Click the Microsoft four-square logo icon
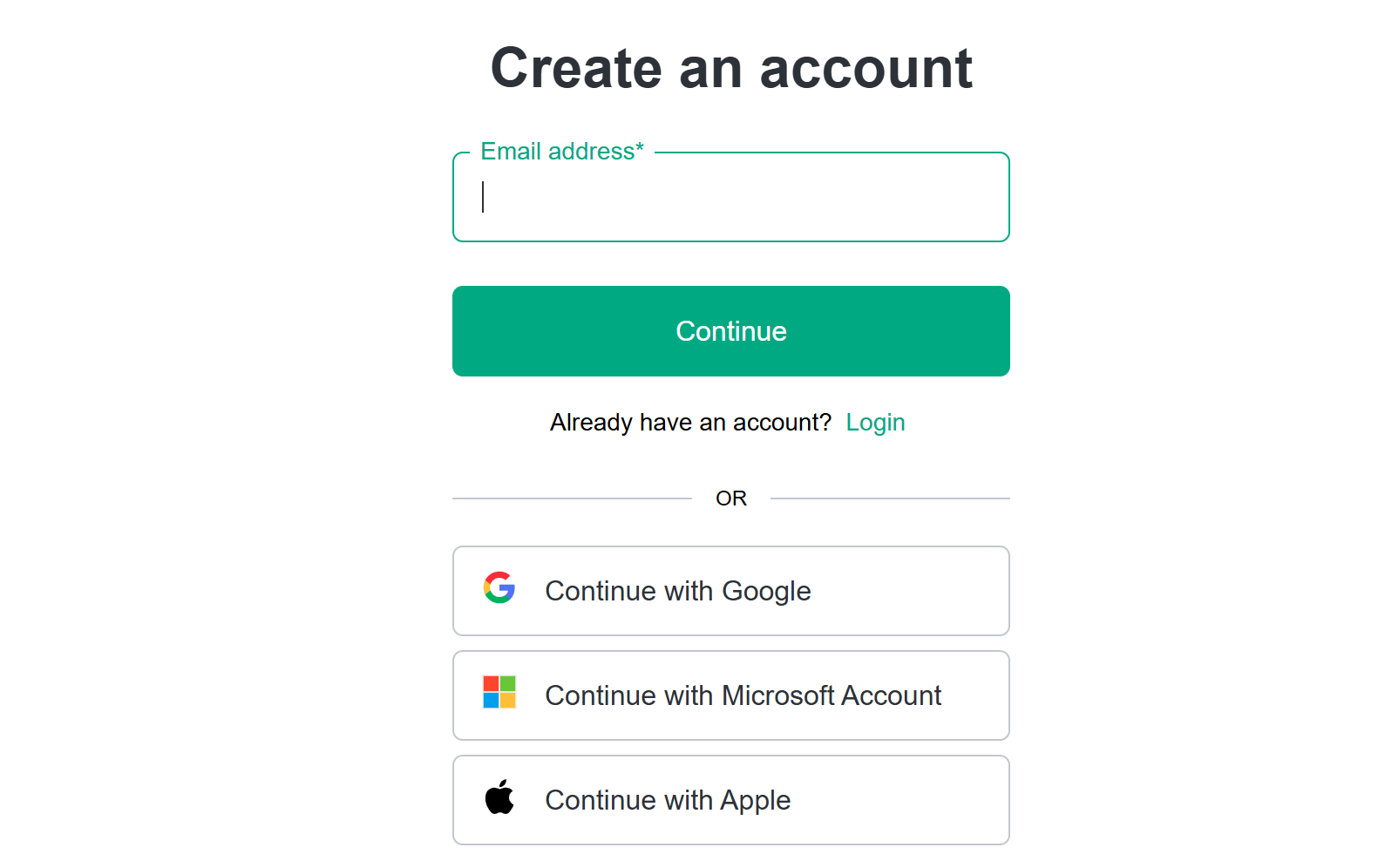Viewport: 1385px width, 868px height. tap(499, 695)
